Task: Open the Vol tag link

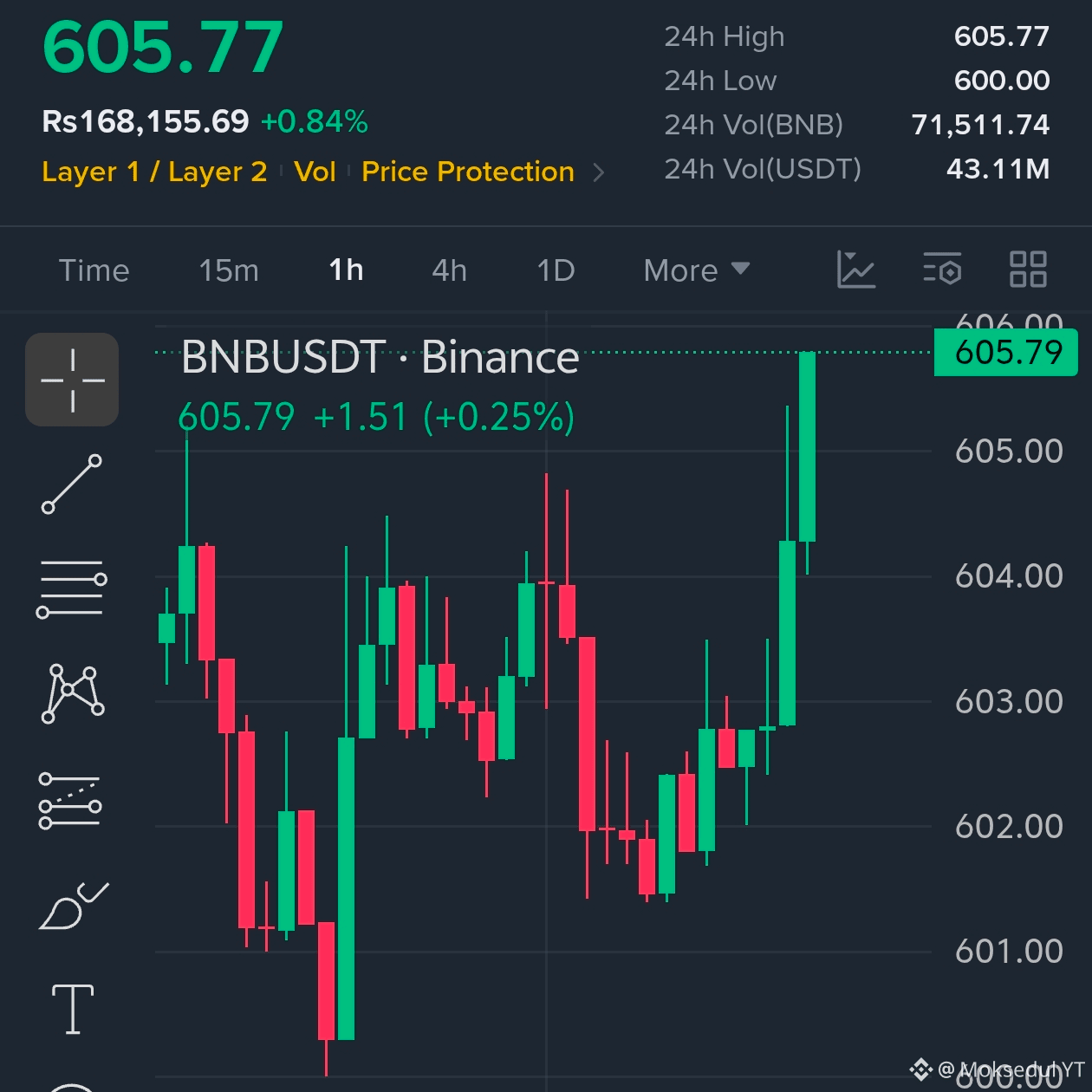Action: tap(315, 172)
